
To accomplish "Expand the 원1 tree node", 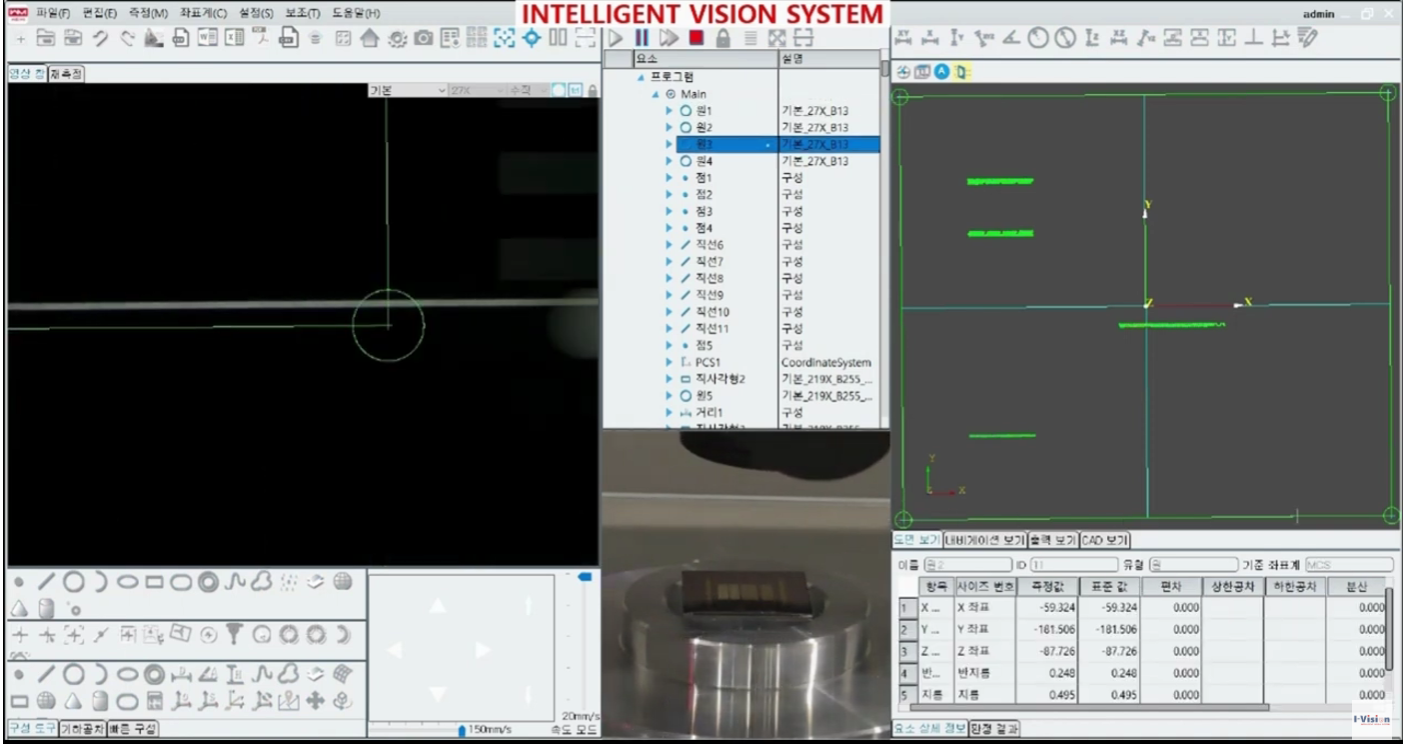I will (x=670, y=111).
